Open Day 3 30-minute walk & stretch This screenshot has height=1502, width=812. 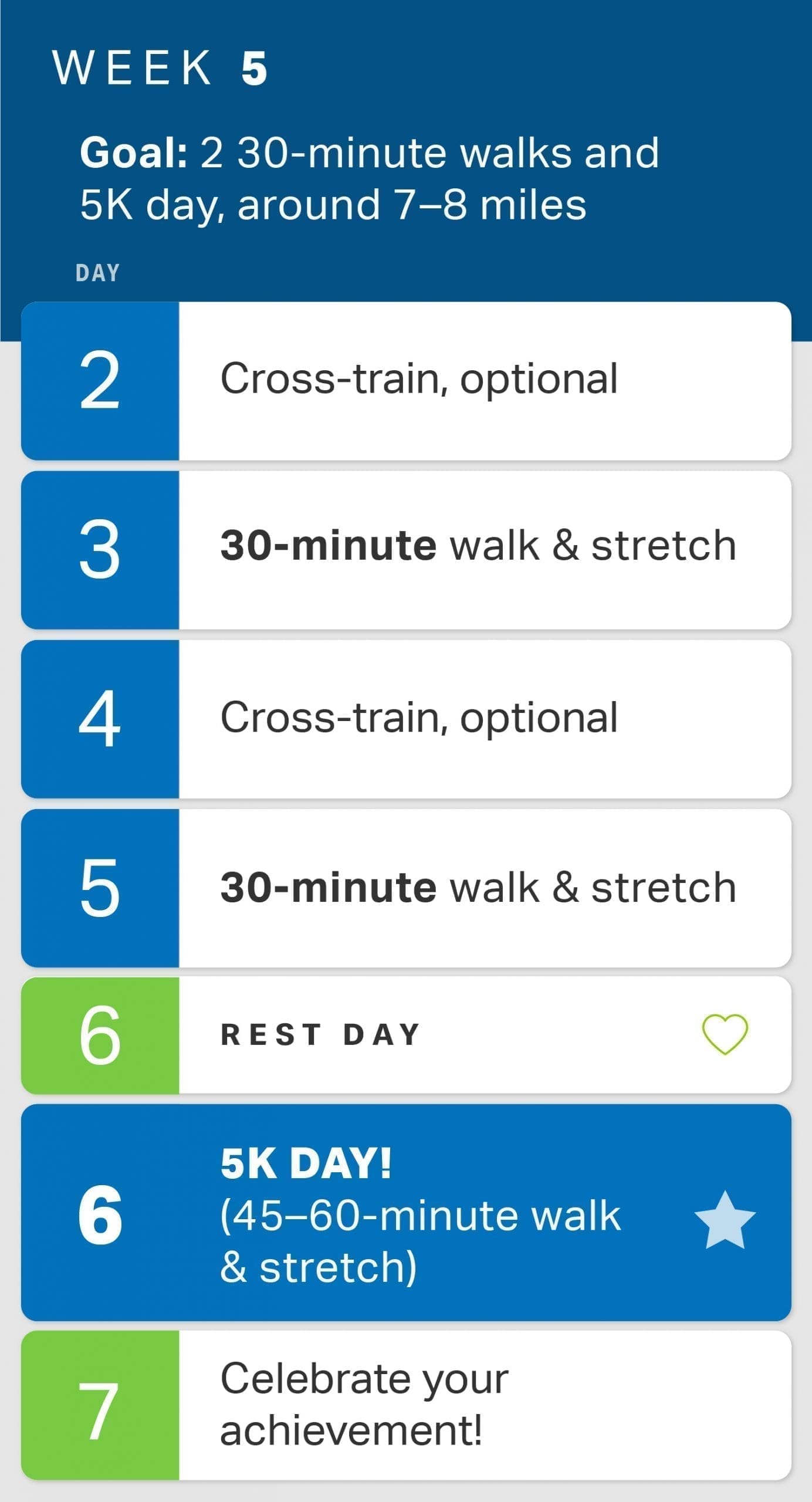[478, 546]
